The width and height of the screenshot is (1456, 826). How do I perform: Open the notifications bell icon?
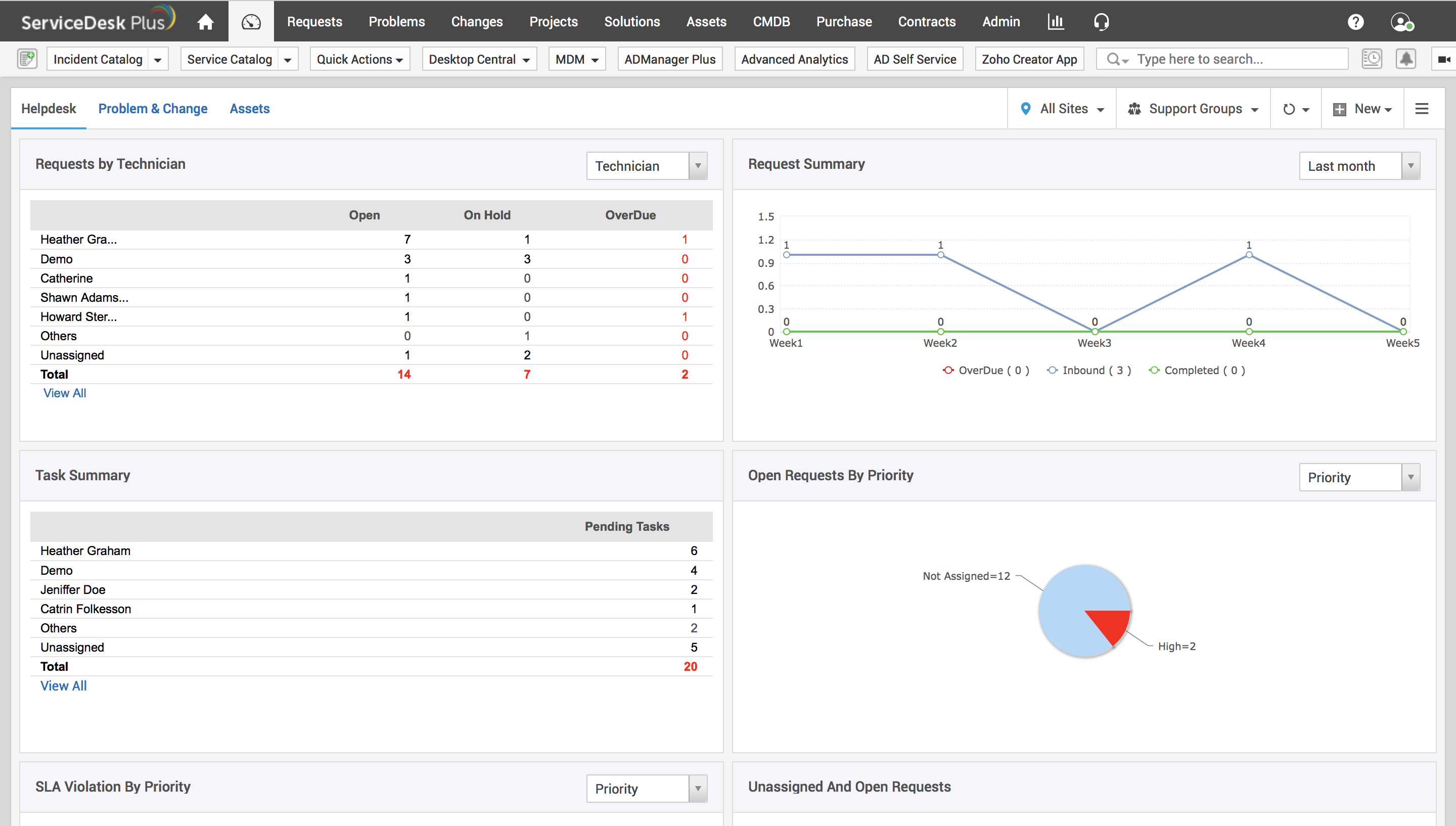[1405, 59]
